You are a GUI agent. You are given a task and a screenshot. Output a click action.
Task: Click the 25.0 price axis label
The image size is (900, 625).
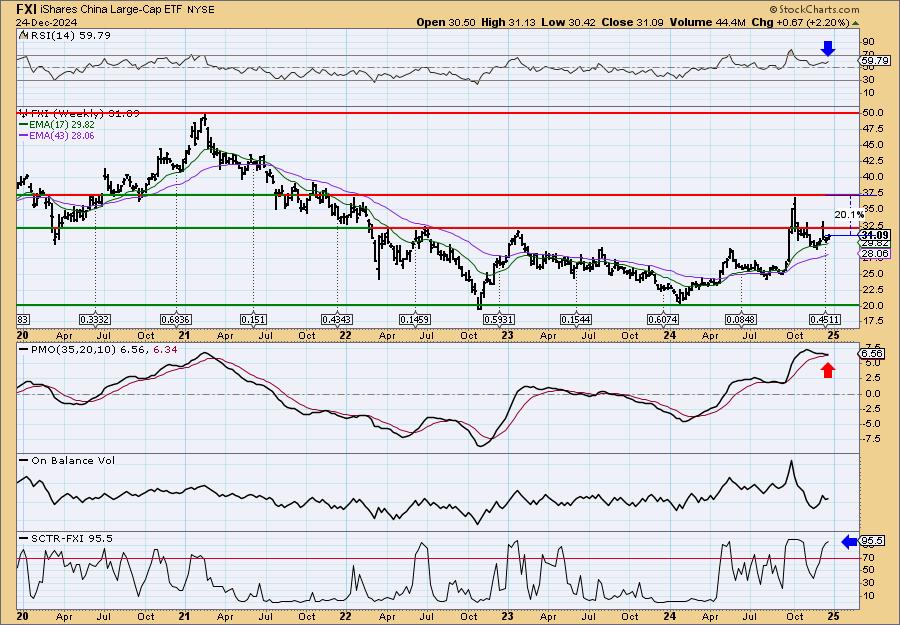[872, 273]
